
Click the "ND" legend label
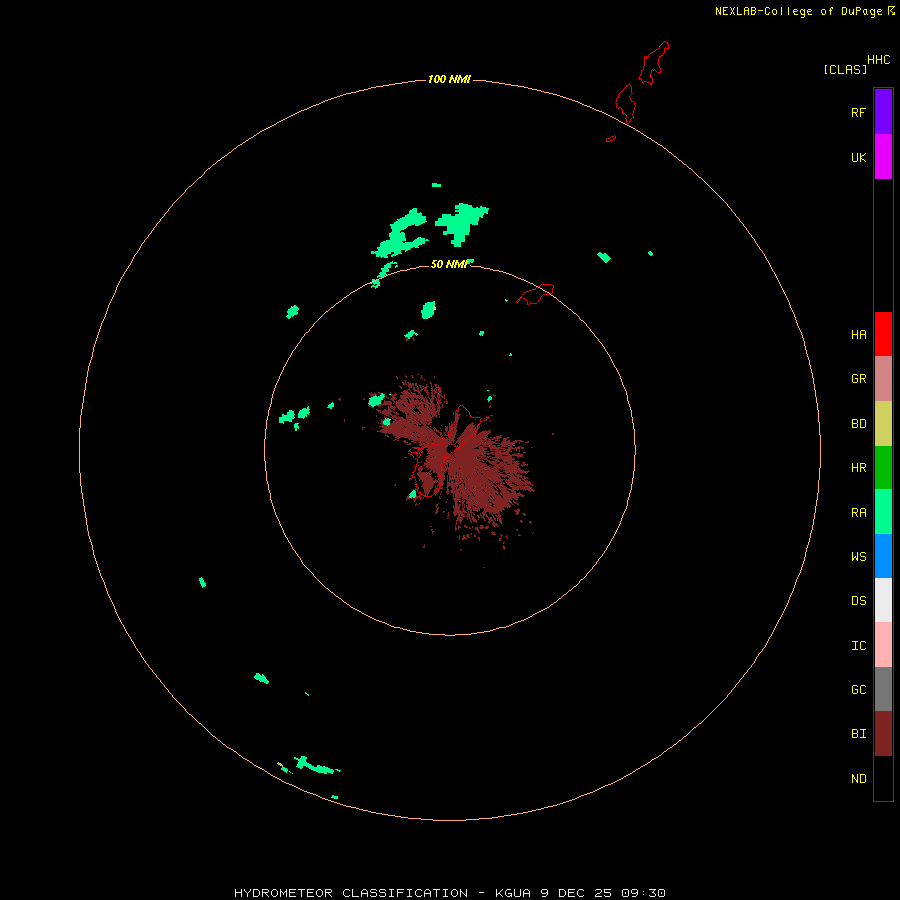pyautogui.click(x=858, y=779)
